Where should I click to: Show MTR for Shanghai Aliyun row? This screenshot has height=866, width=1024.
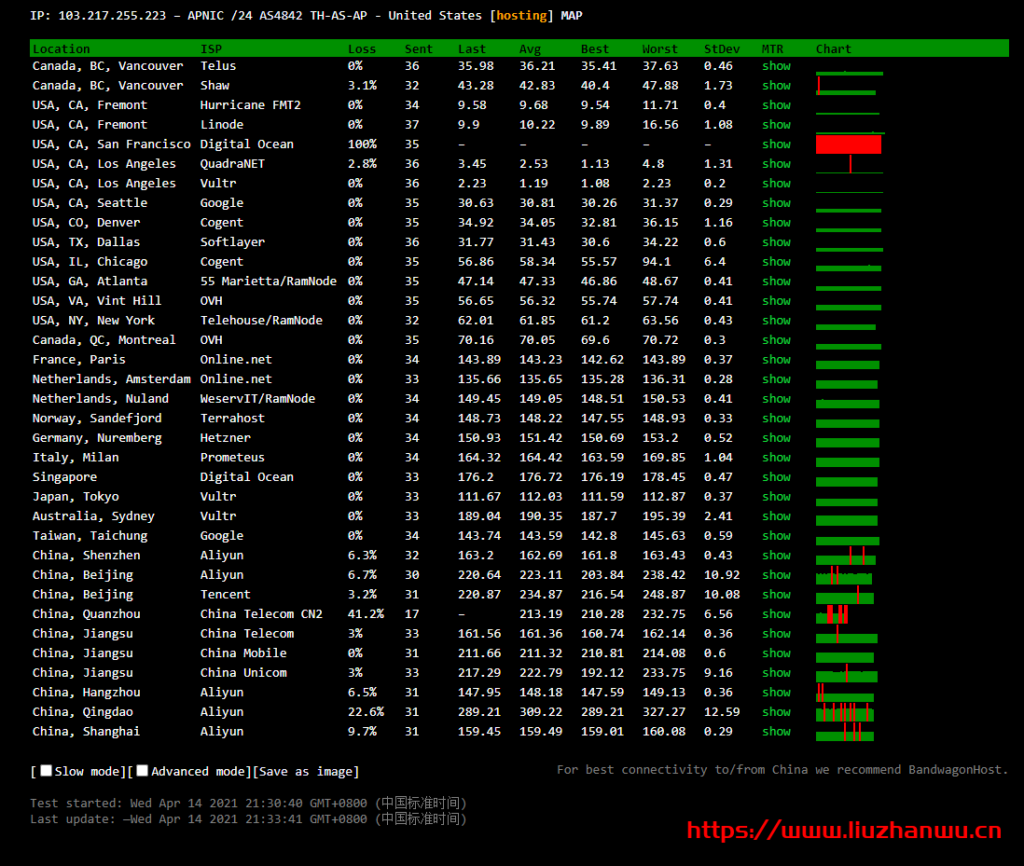click(776, 732)
